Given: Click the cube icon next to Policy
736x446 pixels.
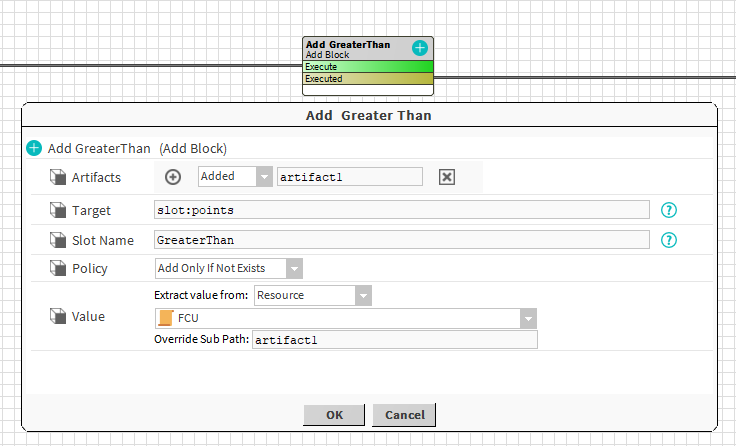Looking at the screenshot, I should coord(58,268).
